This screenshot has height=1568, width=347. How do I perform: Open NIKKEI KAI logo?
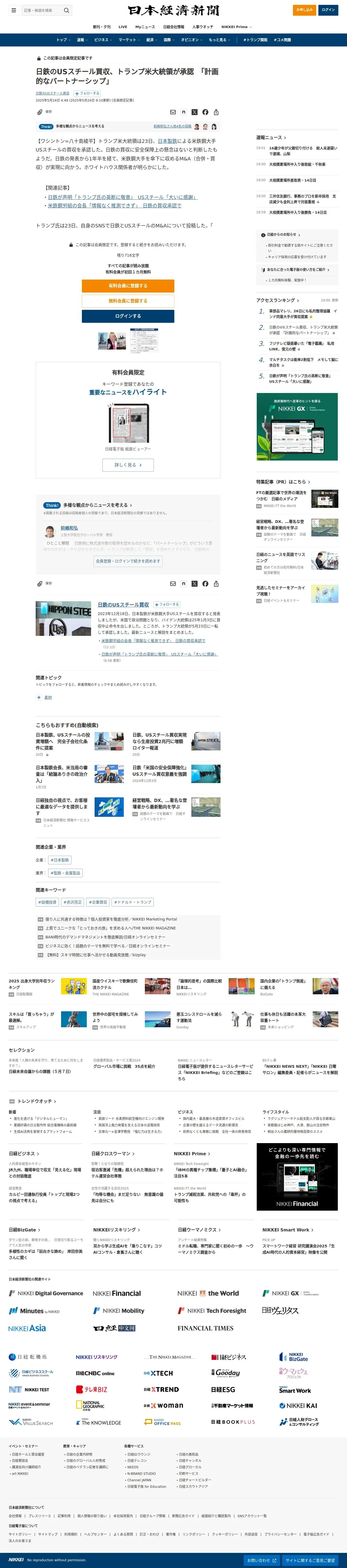click(298, 1405)
